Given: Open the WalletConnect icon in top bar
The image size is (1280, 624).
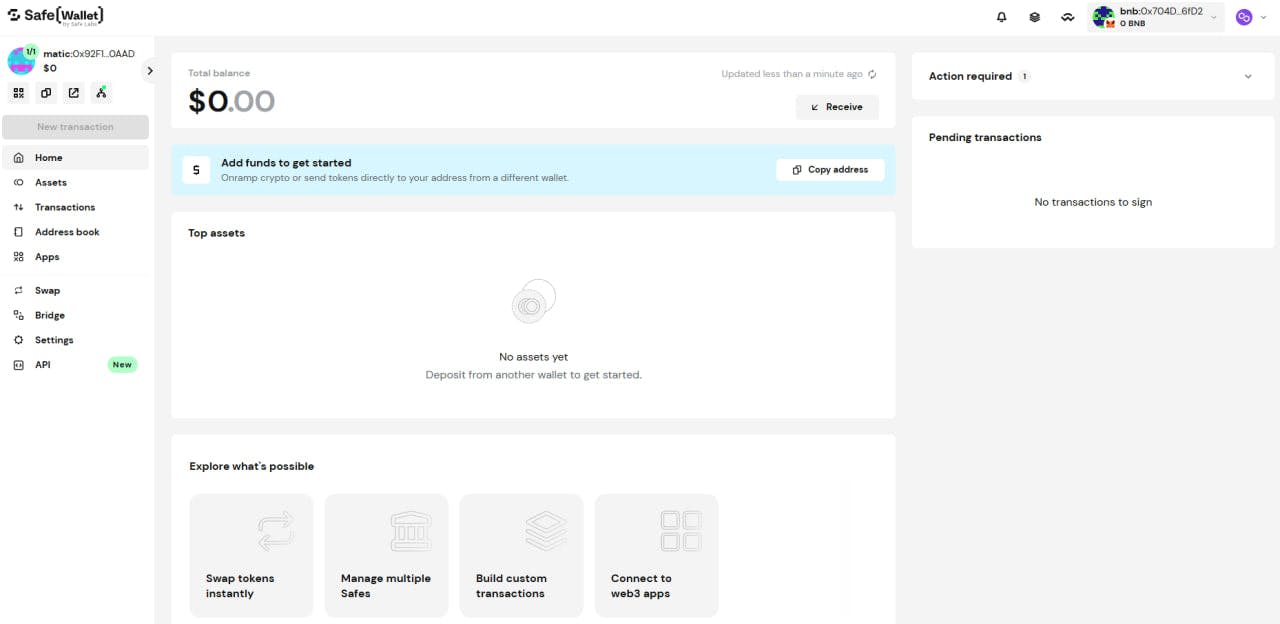Looking at the screenshot, I should [x=1067, y=17].
